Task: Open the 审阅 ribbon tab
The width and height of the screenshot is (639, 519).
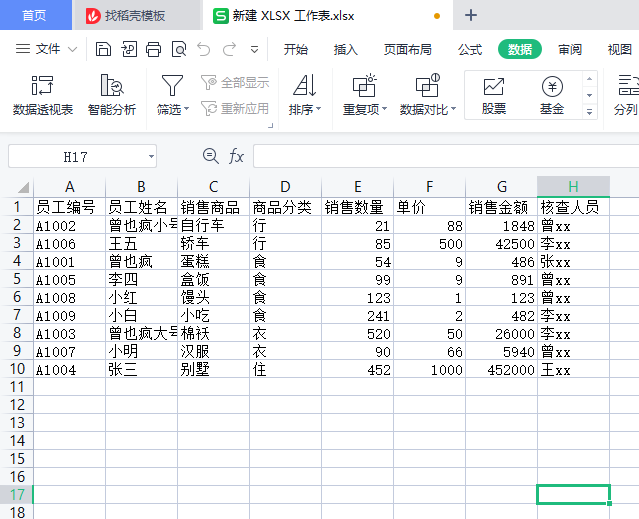Action: click(570, 49)
